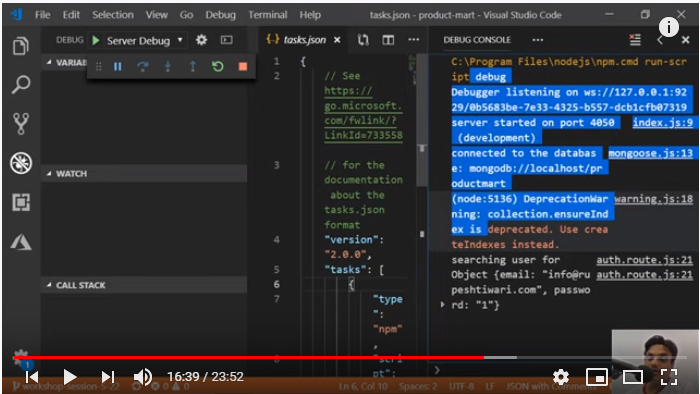The height and width of the screenshot is (394, 700).
Task: Click the Restart debug session icon
Action: pyautogui.click(x=217, y=66)
